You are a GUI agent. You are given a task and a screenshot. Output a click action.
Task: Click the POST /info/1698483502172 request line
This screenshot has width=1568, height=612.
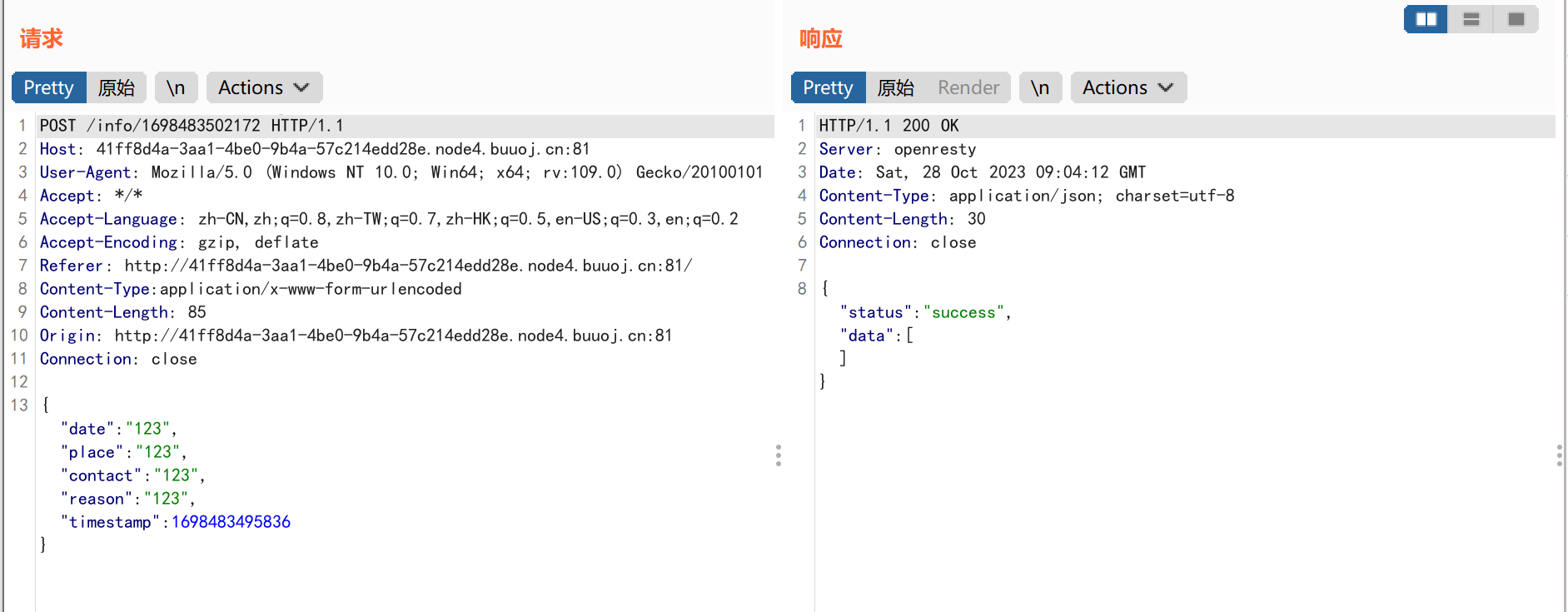(x=192, y=126)
